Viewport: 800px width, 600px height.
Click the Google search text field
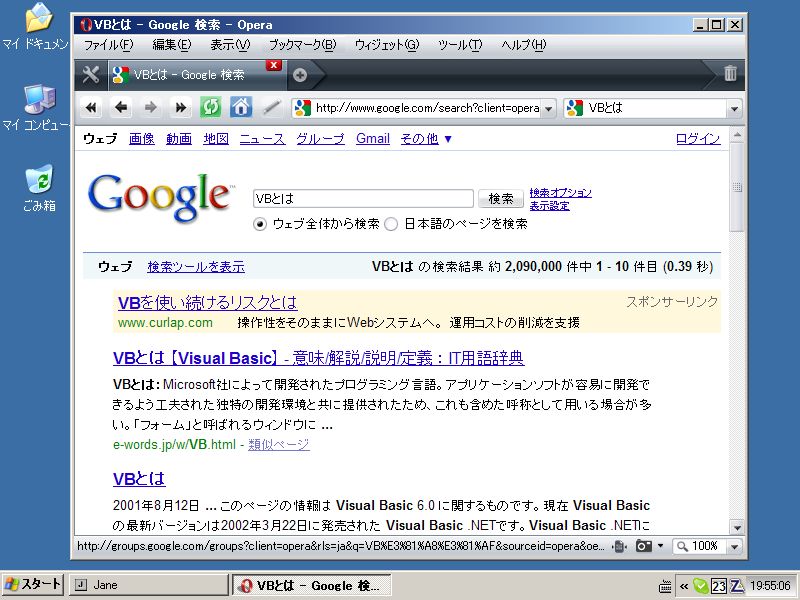click(x=362, y=199)
